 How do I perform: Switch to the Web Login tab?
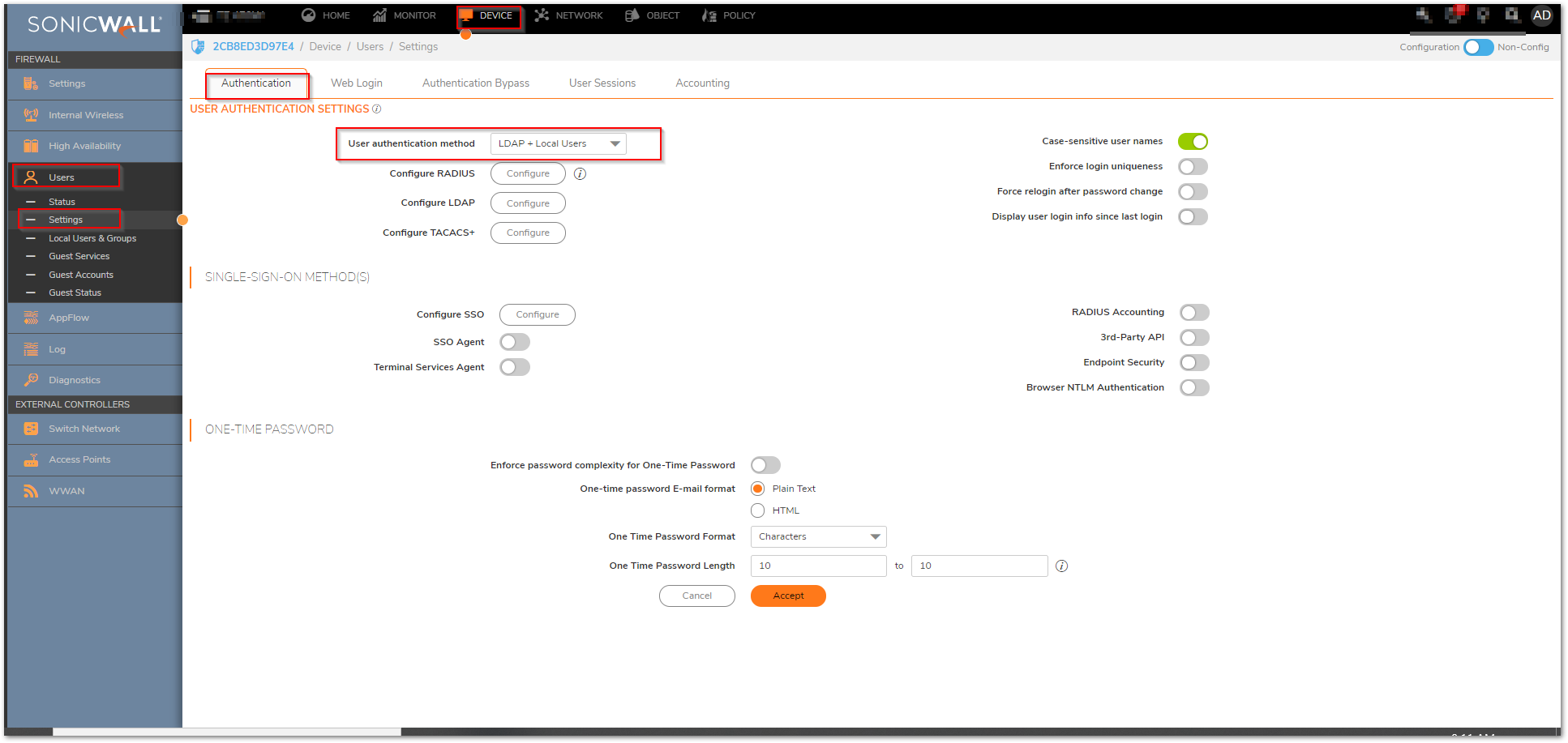(356, 83)
